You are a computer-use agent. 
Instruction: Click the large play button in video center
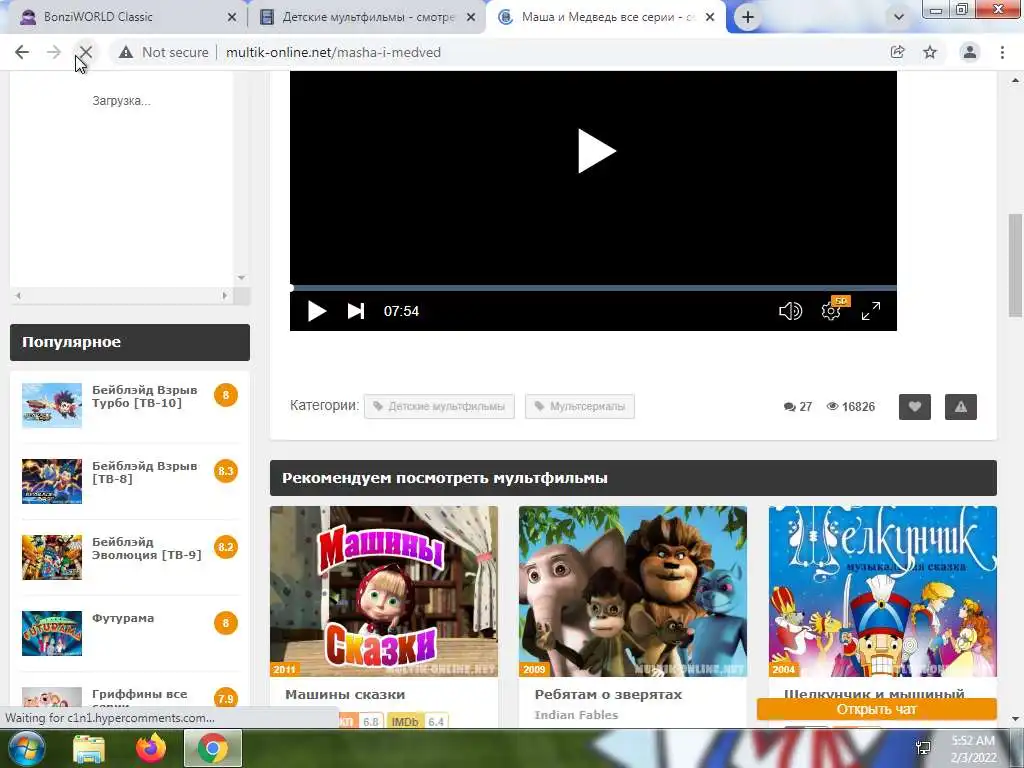click(x=596, y=151)
